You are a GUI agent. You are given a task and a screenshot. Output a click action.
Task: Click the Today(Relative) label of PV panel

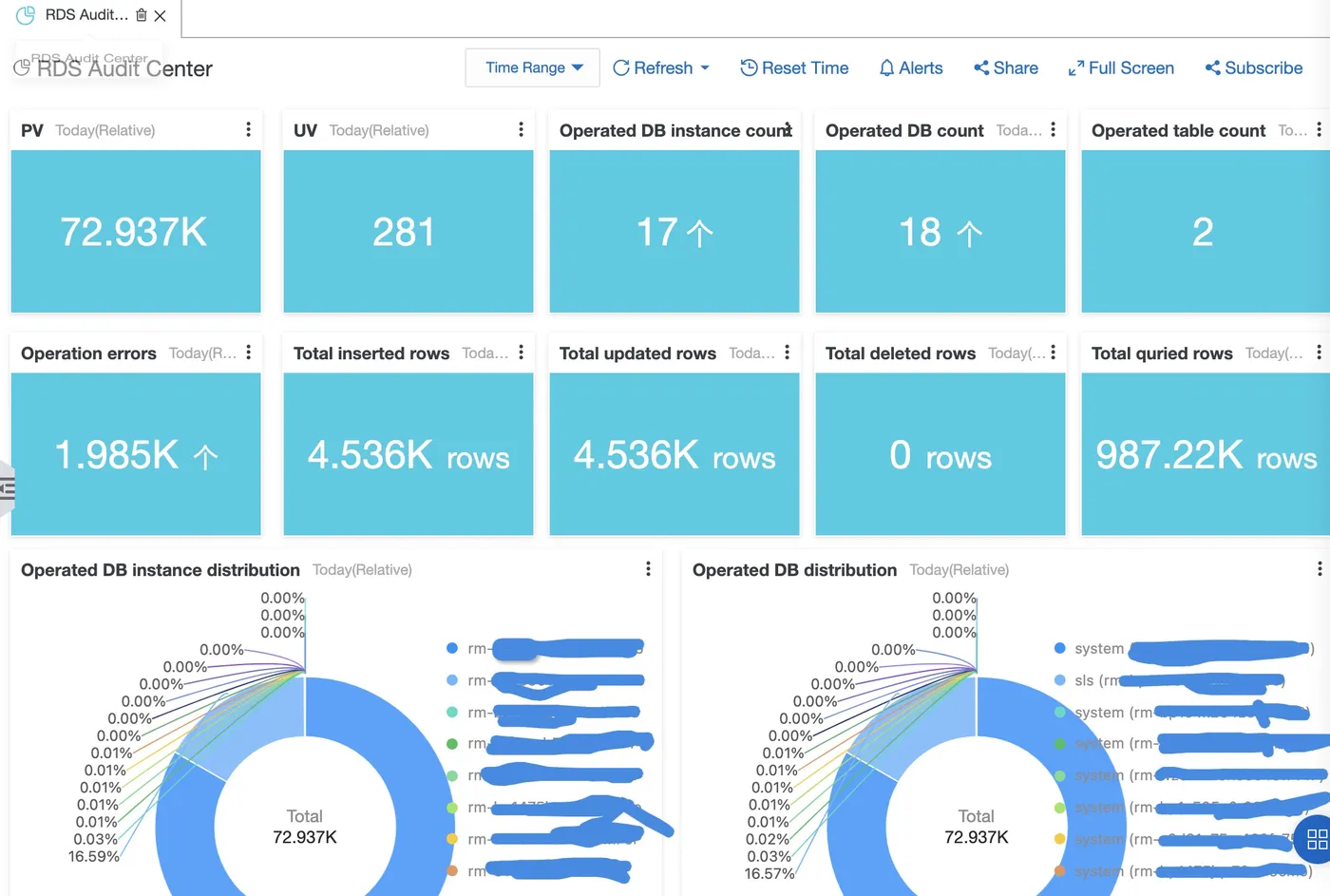click(x=105, y=130)
